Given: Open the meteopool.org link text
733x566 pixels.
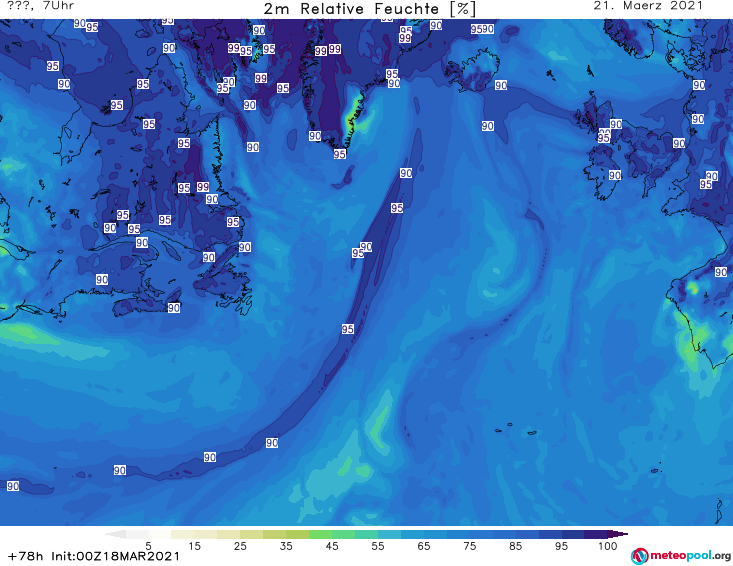Looking at the screenshot, I should click(x=690, y=556).
